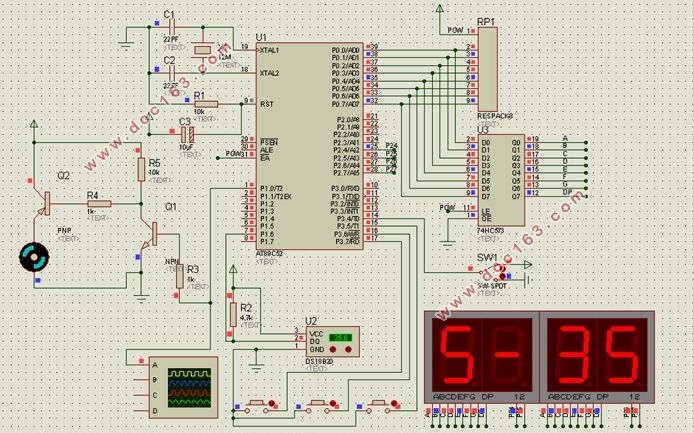Click the D0 input label on U3
694x433 pixels.
(486, 143)
